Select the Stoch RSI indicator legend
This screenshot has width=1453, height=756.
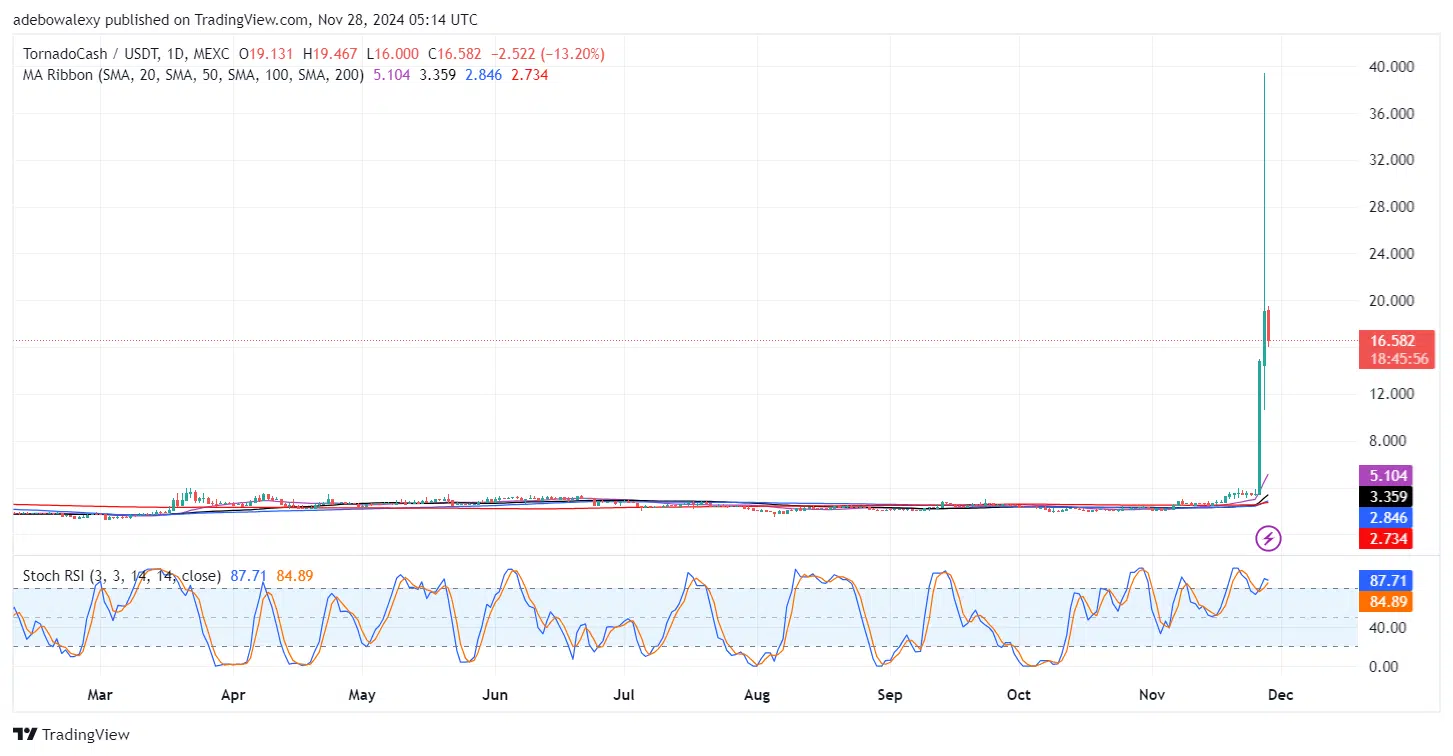121,576
